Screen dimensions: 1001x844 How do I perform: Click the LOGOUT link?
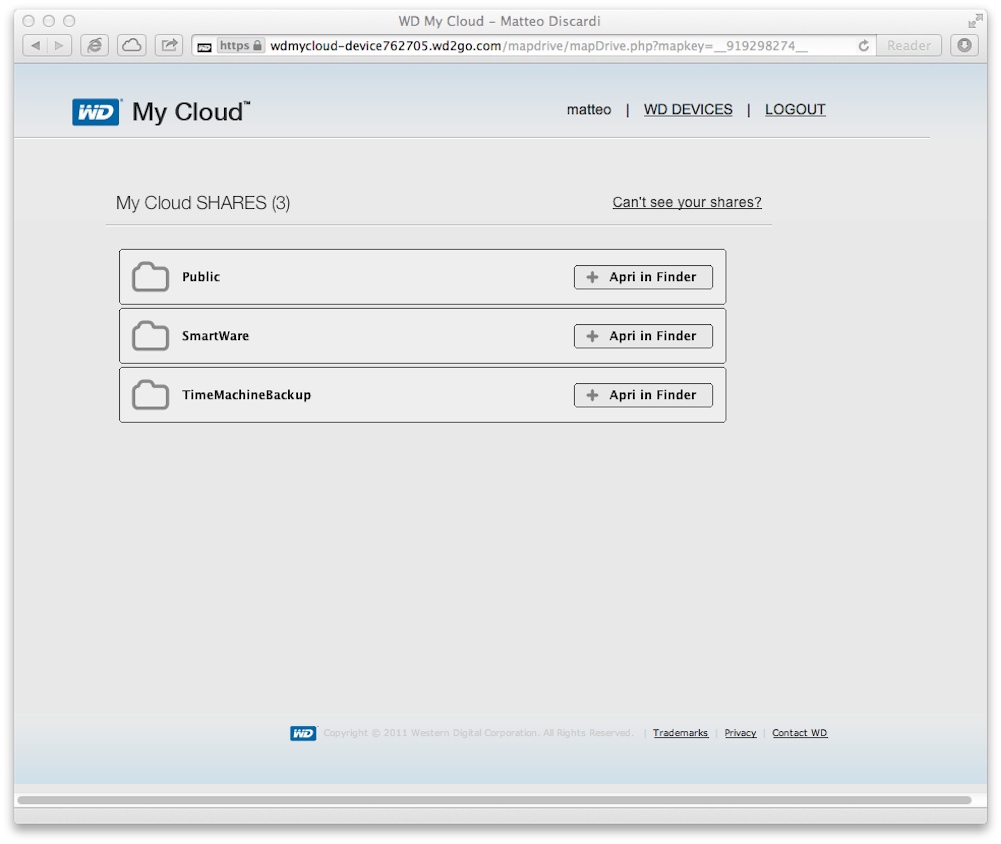(795, 109)
